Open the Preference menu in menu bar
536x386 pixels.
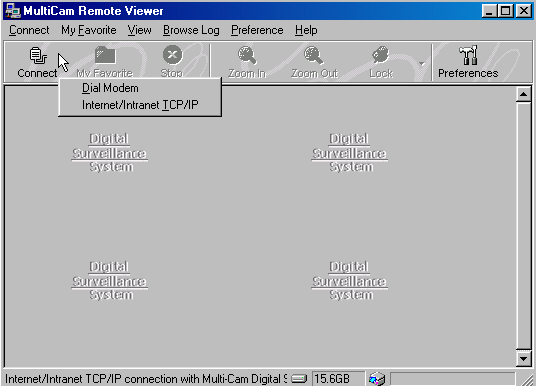(257, 30)
